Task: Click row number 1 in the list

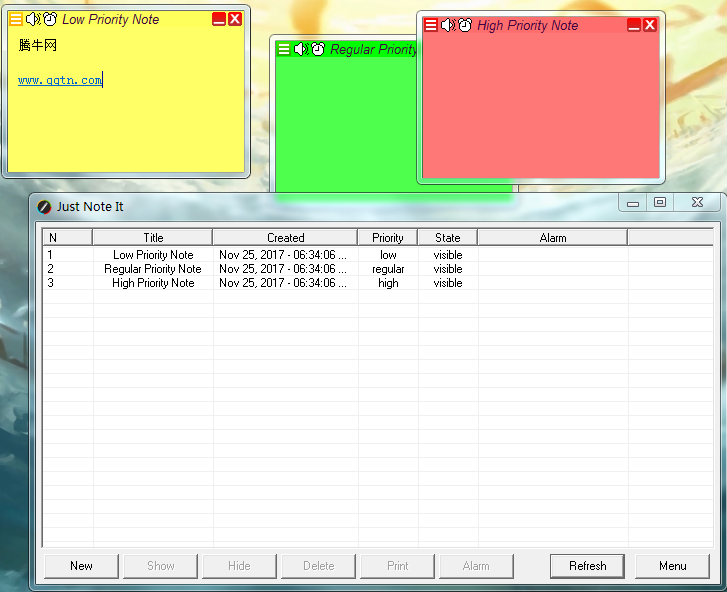Action: click(50, 255)
